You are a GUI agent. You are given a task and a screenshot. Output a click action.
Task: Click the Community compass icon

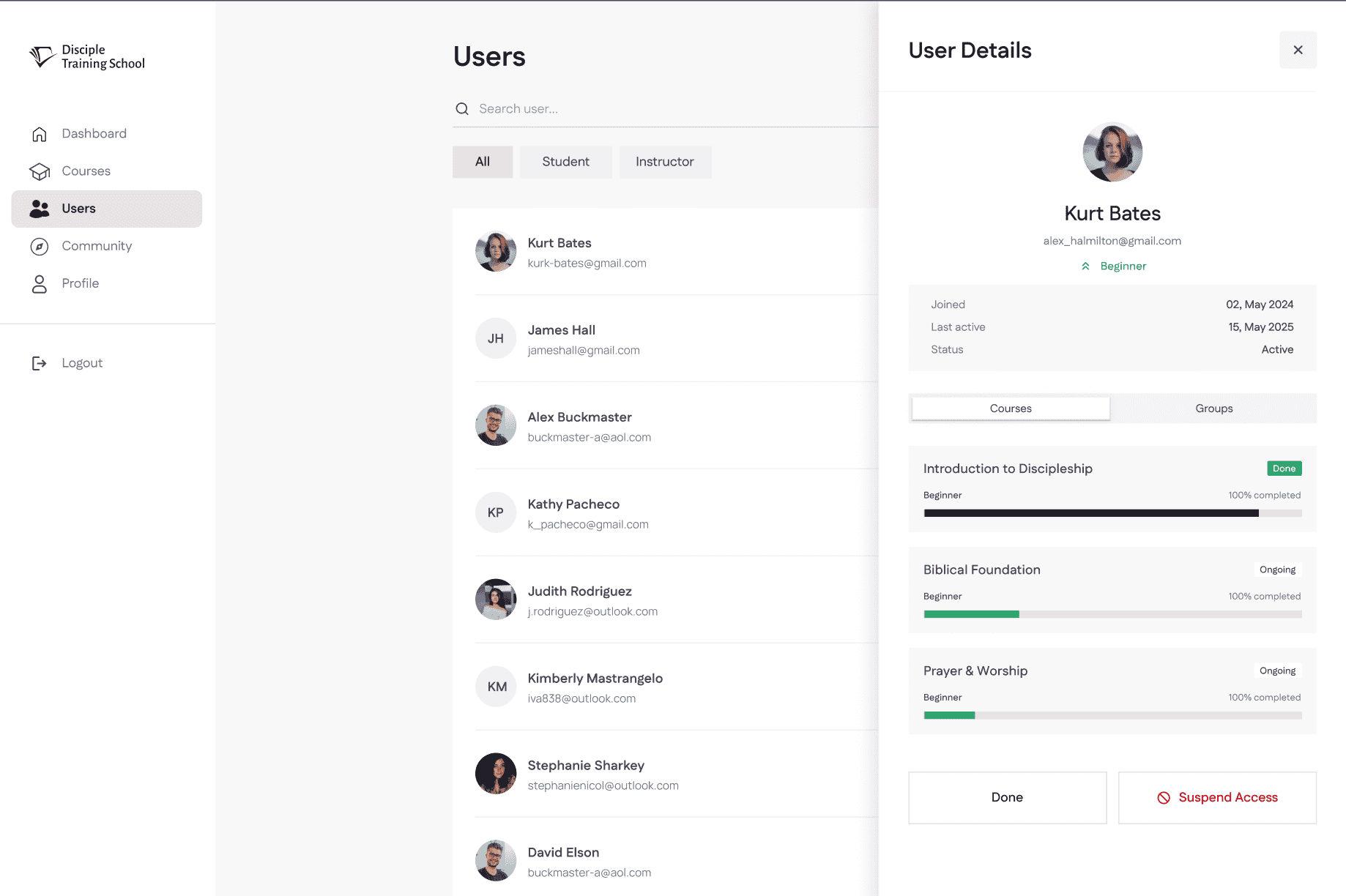[40, 247]
